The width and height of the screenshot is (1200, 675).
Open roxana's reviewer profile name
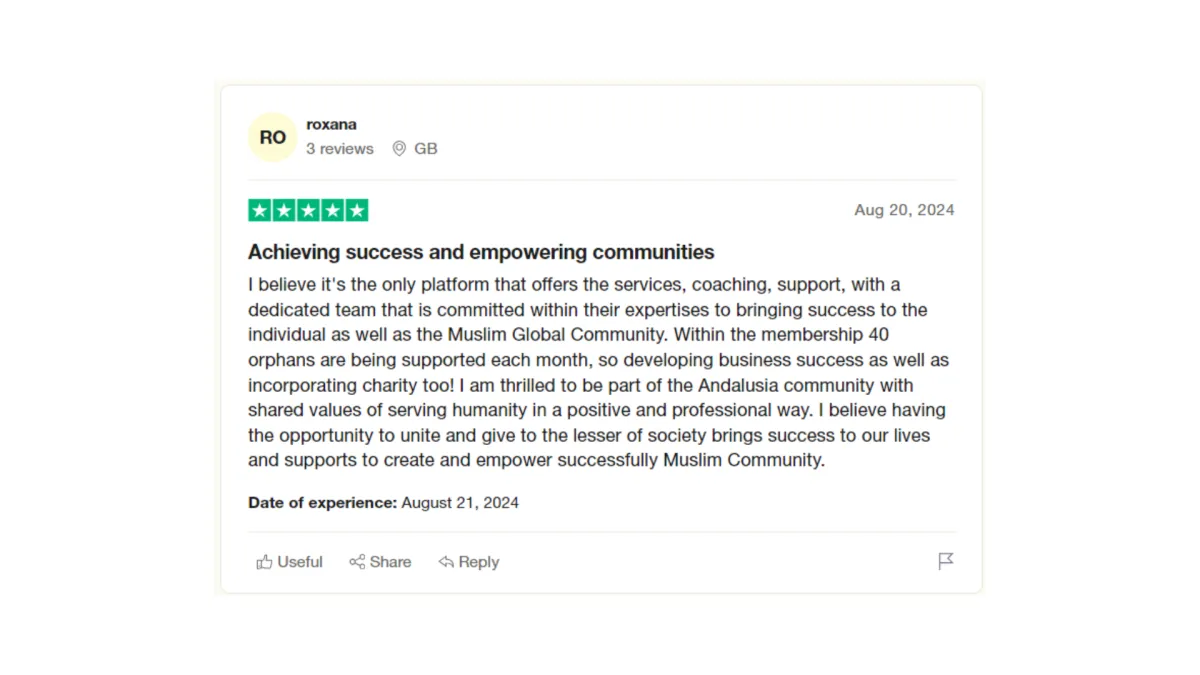331,125
